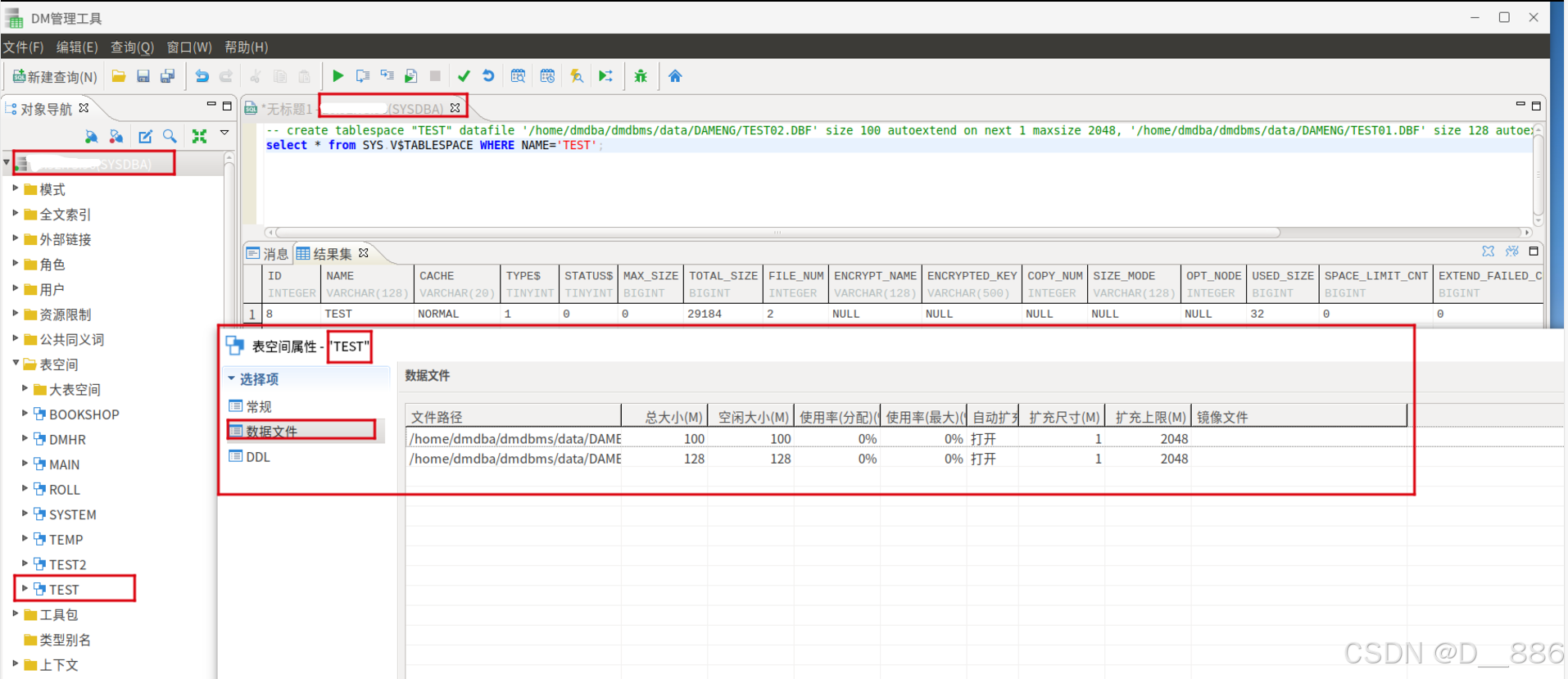1568x679 pixels.
Task: Open the 文件(F) menu
Action: click(23, 47)
